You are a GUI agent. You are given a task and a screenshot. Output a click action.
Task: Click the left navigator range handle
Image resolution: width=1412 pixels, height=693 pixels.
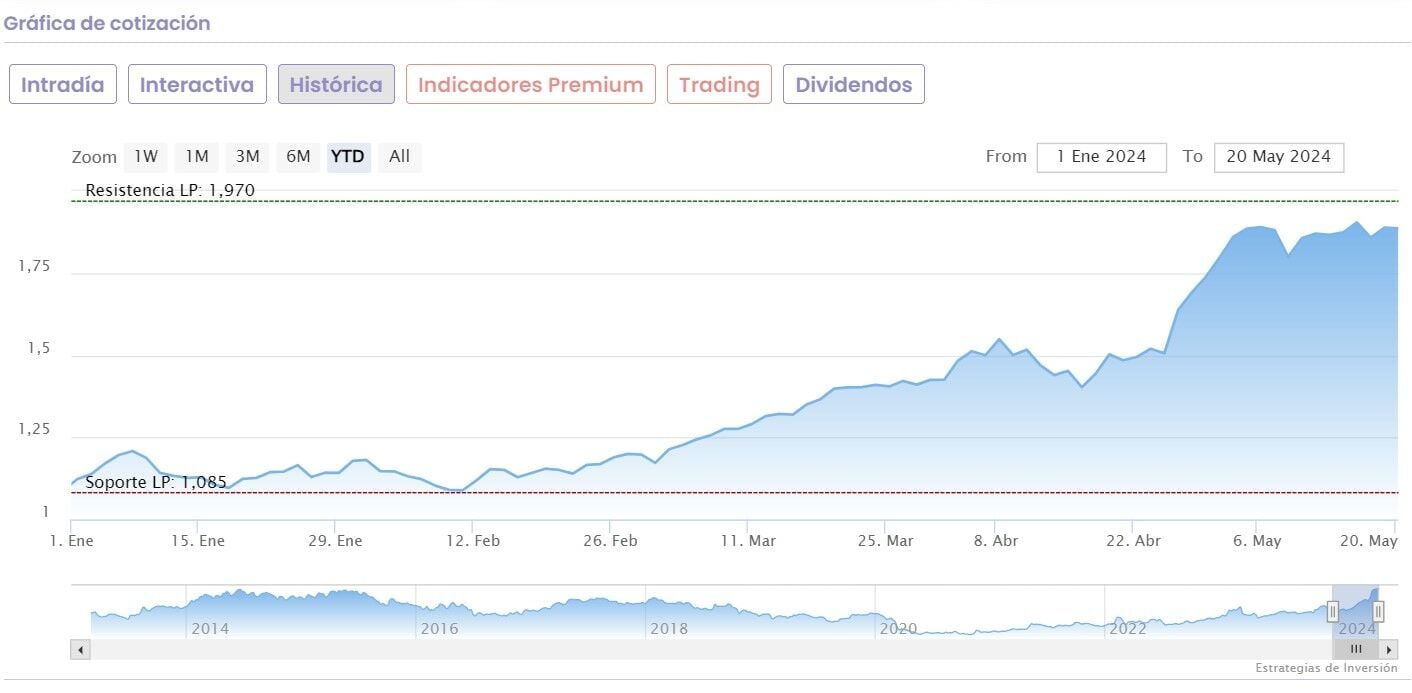coord(1333,611)
